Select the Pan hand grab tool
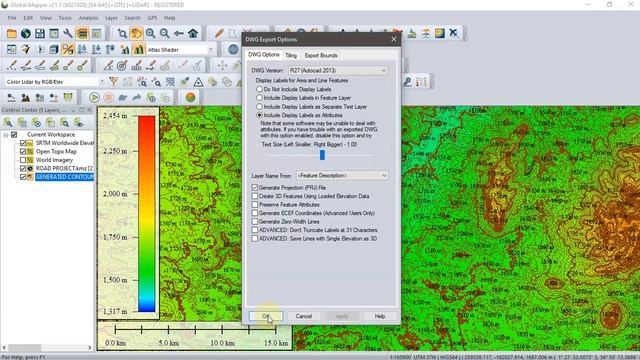This screenshot has height=360, width=640. point(136,33)
